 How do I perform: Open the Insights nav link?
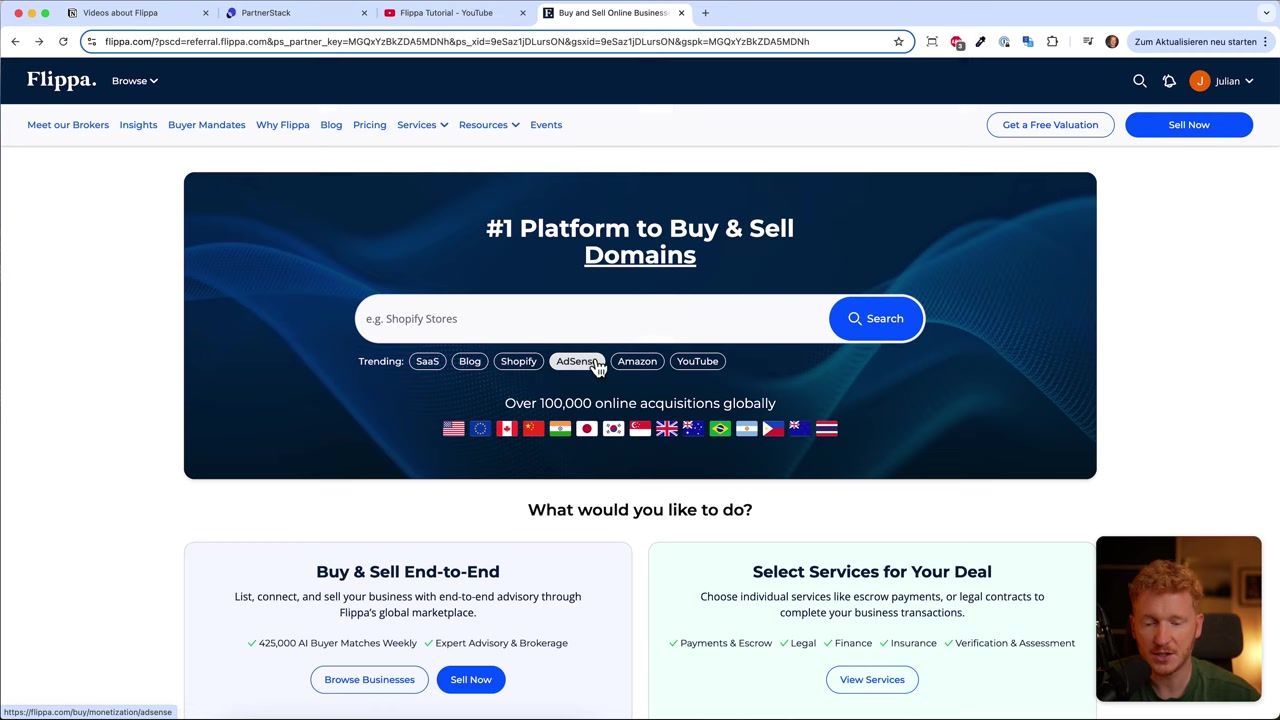tap(138, 125)
